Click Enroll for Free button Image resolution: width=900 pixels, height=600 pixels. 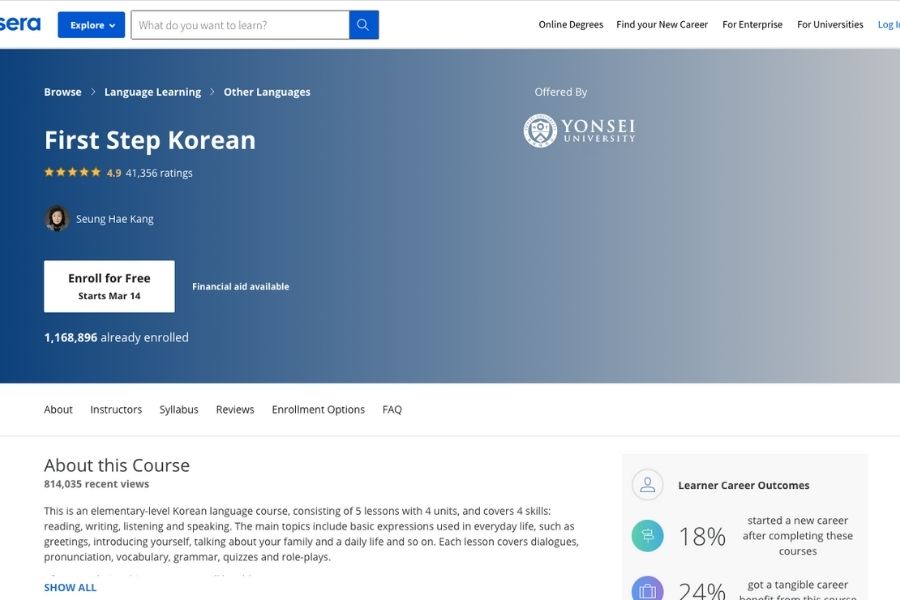(x=109, y=287)
